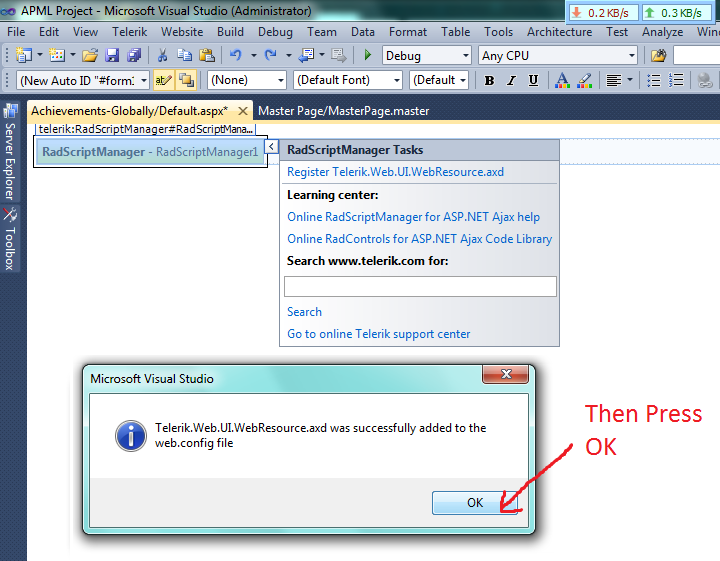Click Register Telerik.Web.UI.WebResource.axd link
The height and width of the screenshot is (561, 720).
395,172
